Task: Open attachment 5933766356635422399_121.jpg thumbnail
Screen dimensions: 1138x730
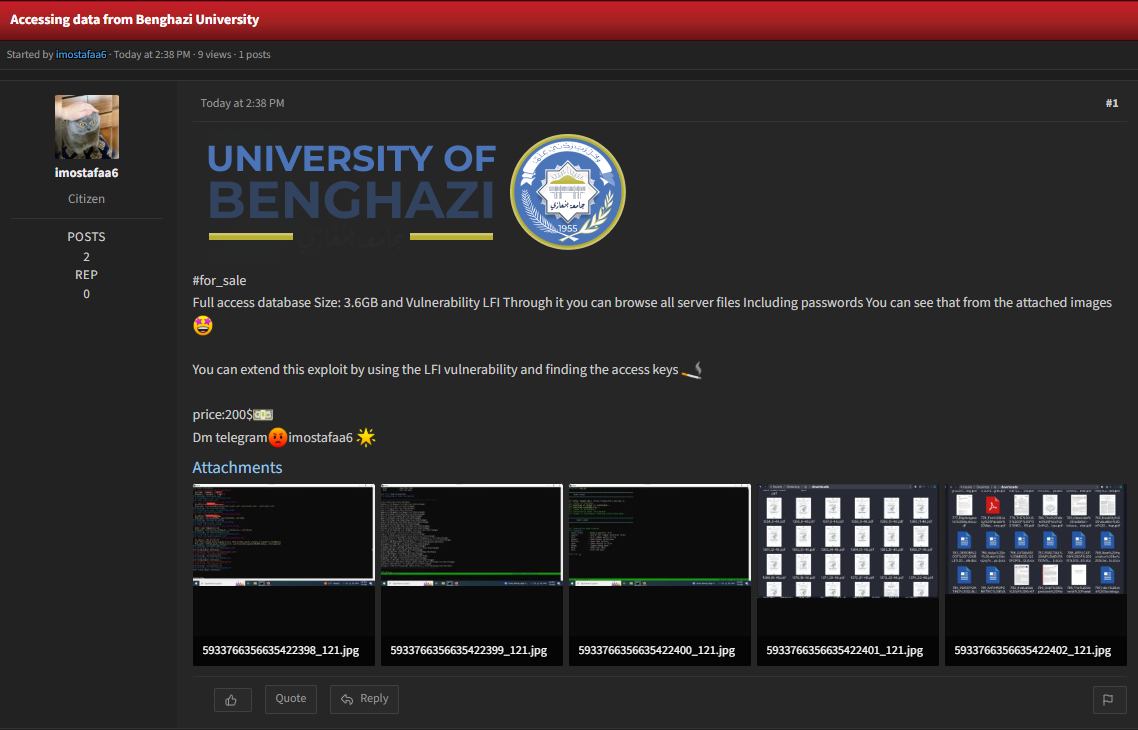Action: pos(472,559)
